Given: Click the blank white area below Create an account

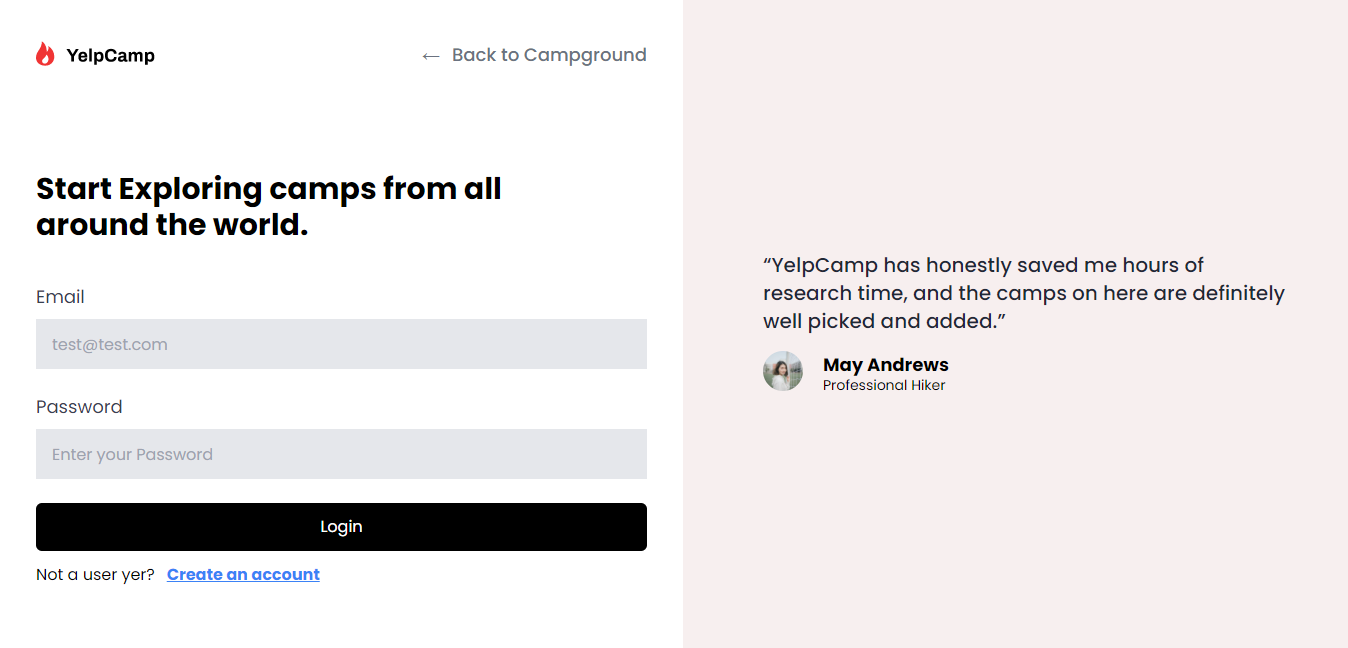Looking at the screenshot, I should click(341, 617).
